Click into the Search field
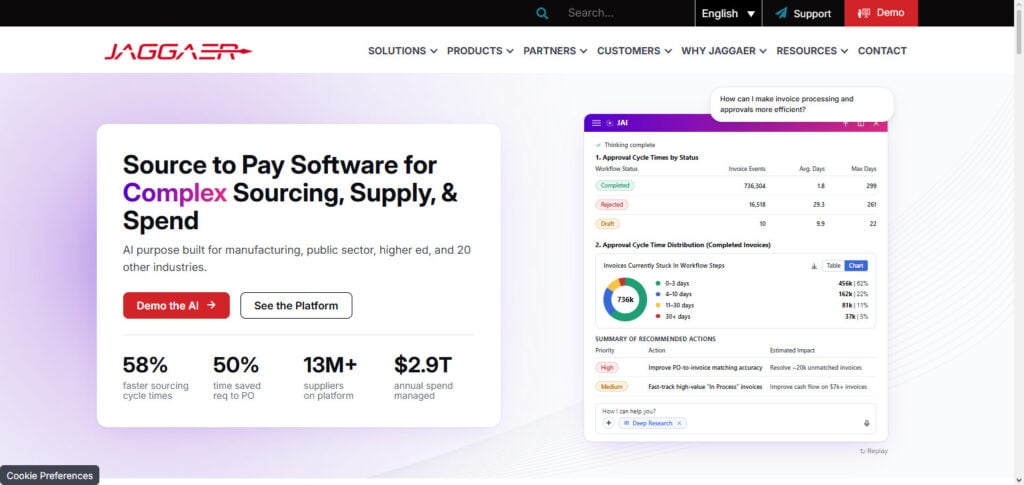 tap(624, 13)
